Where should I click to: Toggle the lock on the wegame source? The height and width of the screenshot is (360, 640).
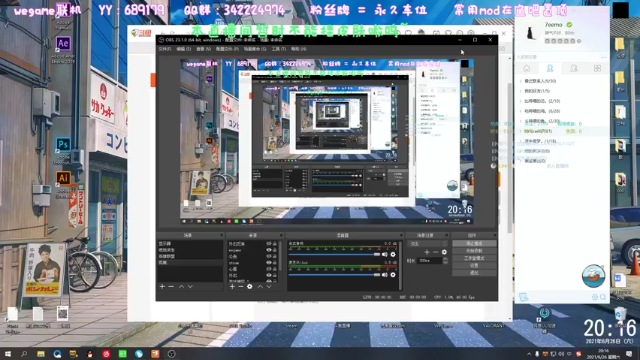(275, 250)
